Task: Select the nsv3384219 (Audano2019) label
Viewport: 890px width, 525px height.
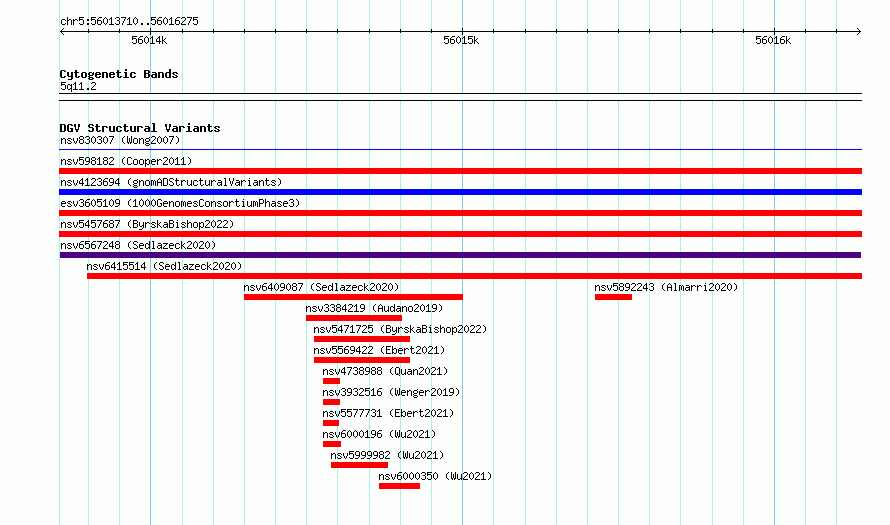Action: coord(374,308)
